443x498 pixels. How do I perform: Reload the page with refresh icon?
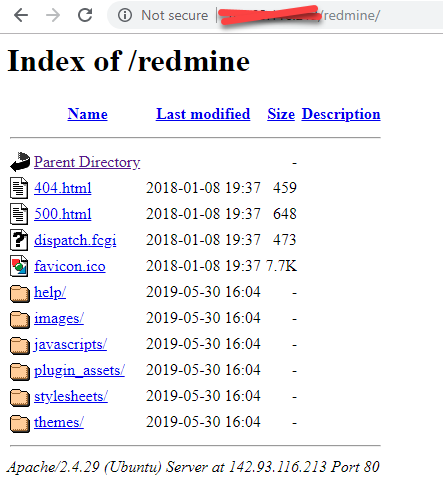point(85,15)
